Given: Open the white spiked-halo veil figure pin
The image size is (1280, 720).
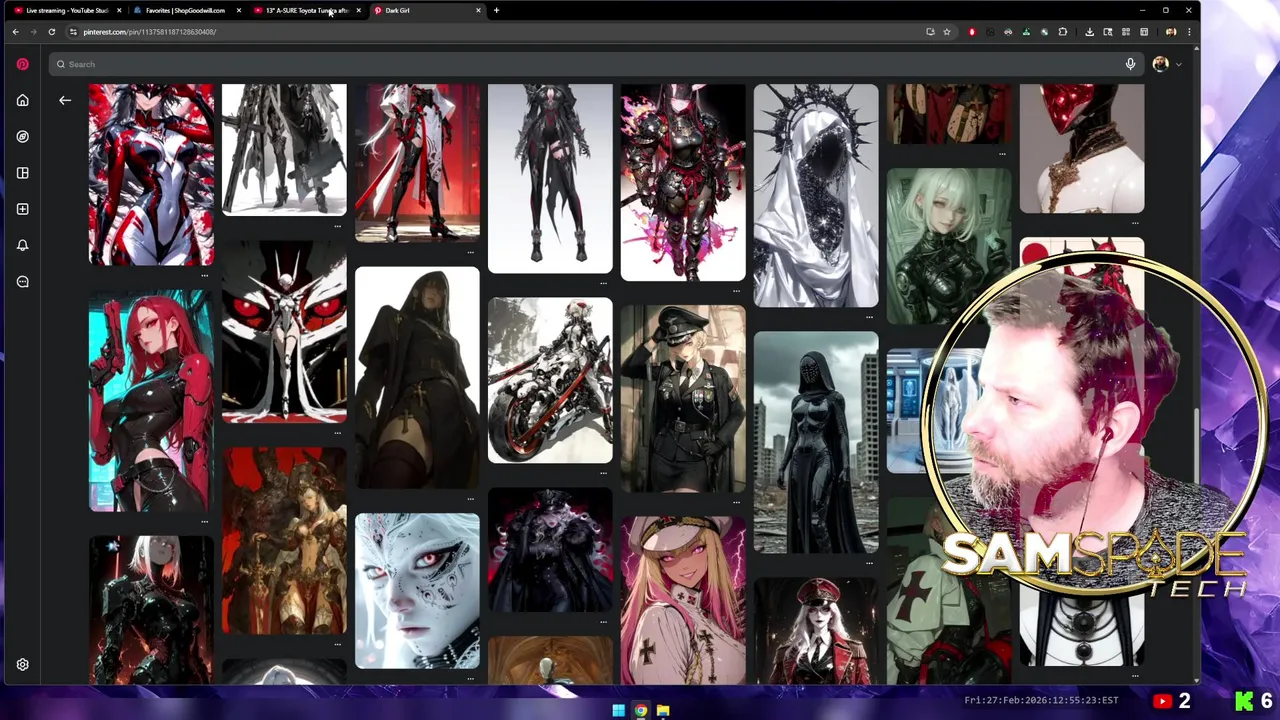Looking at the screenshot, I should pos(816,195).
